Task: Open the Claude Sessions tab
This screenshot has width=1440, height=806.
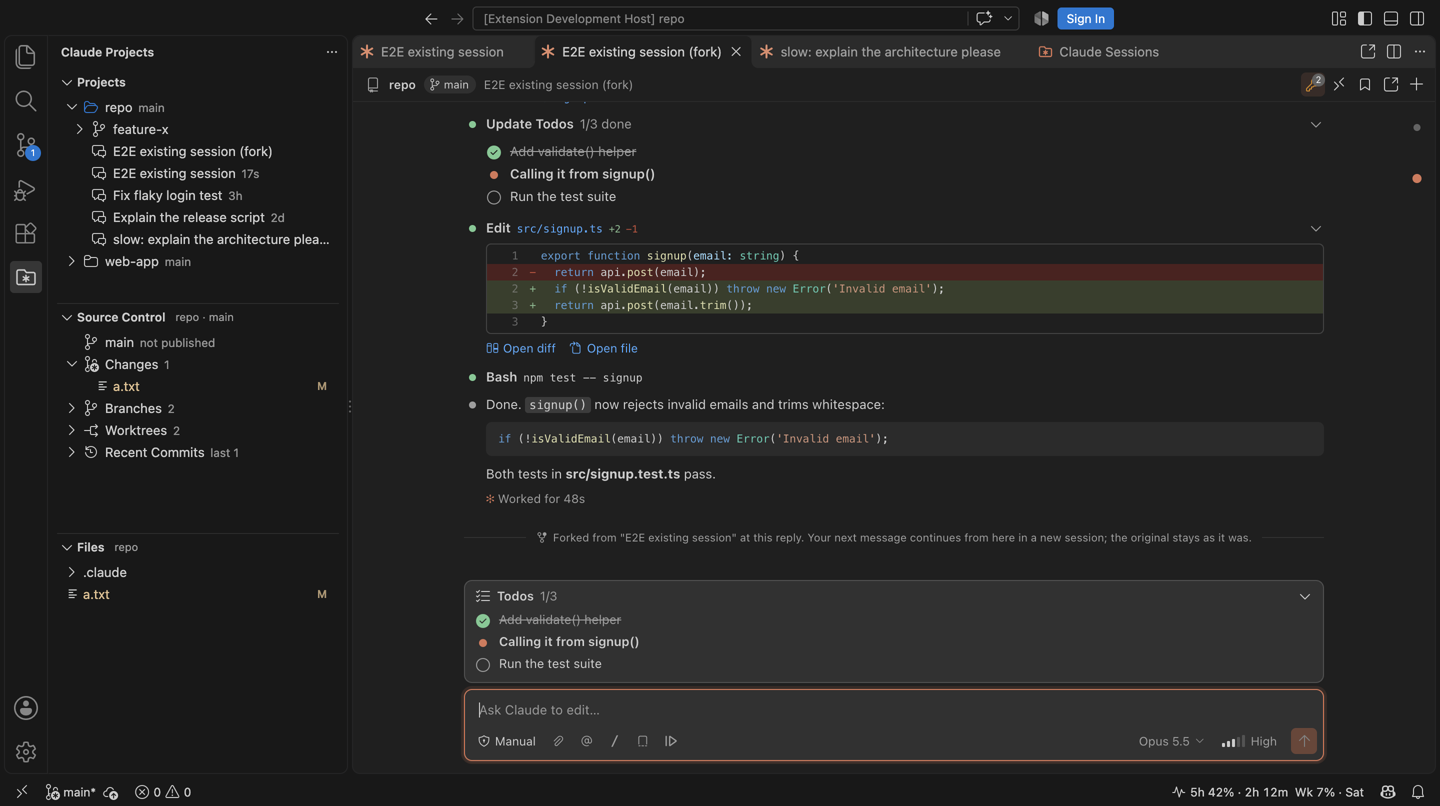Action: click(x=1099, y=52)
